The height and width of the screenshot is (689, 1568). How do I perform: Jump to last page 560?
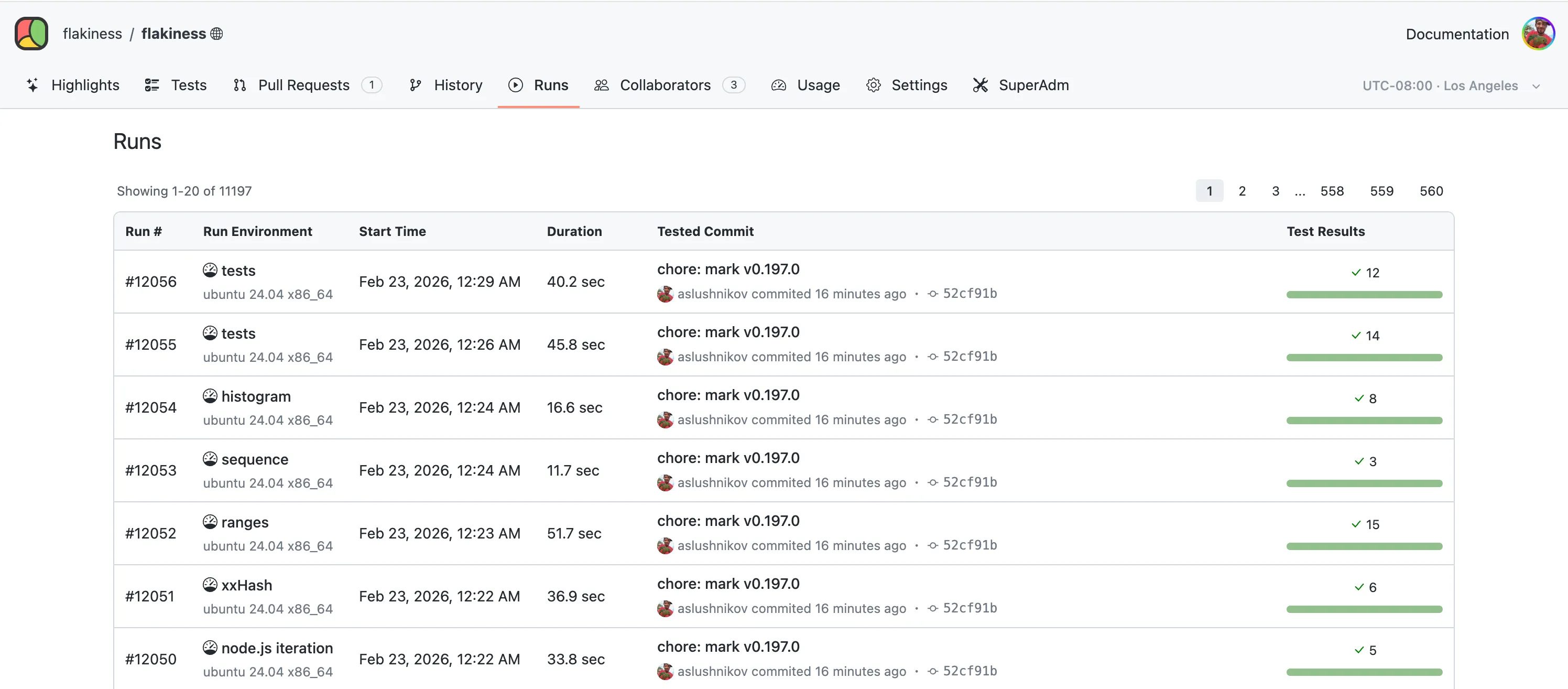pyautogui.click(x=1431, y=191)
